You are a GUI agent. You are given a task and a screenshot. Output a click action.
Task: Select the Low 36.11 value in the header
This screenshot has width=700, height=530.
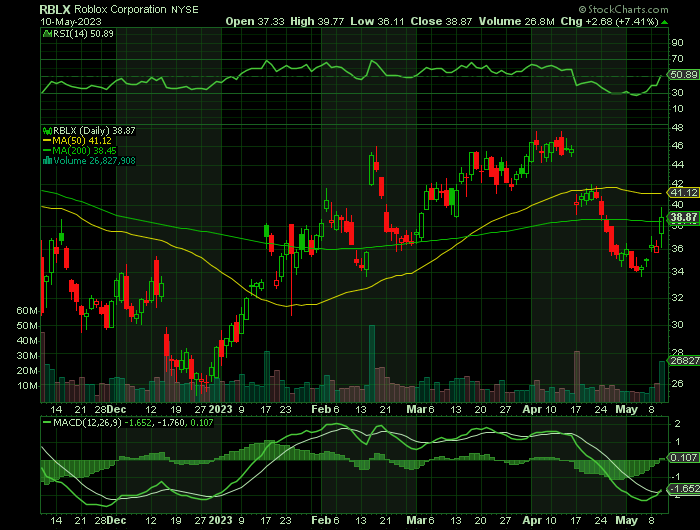click(x=377, y=21)
